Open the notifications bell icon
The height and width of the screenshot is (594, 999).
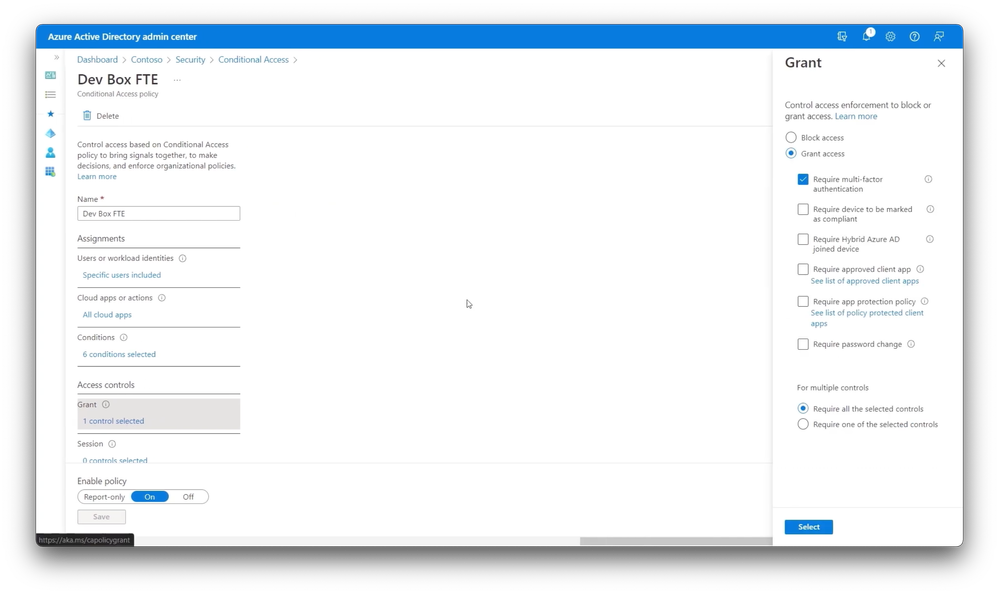[866, 36]
